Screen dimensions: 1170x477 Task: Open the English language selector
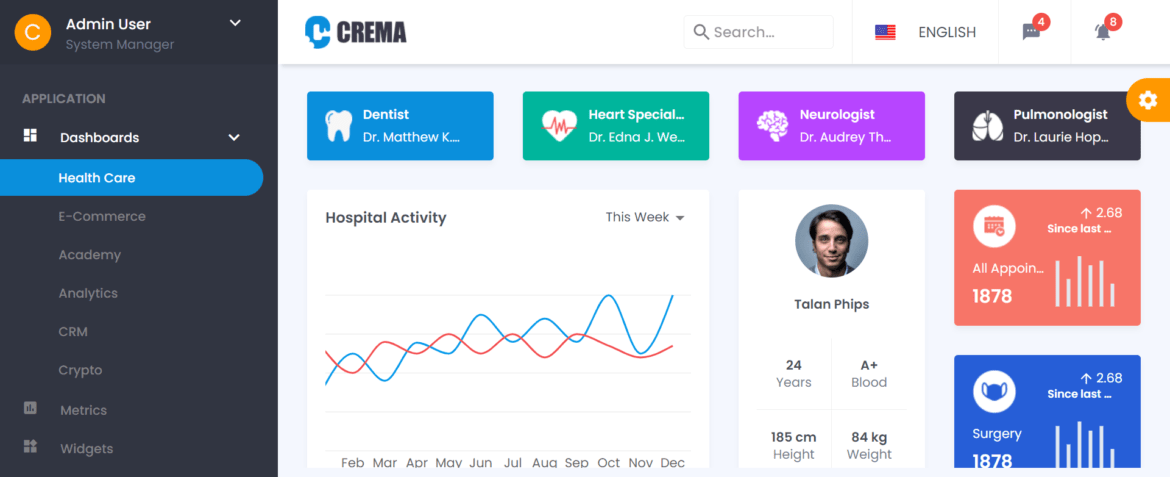[x=925, y=32]
